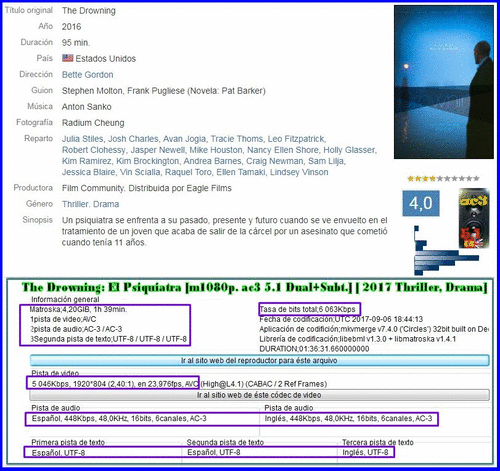Click the blue rating histogram chart
500x471 pixels.
point(447,251)
